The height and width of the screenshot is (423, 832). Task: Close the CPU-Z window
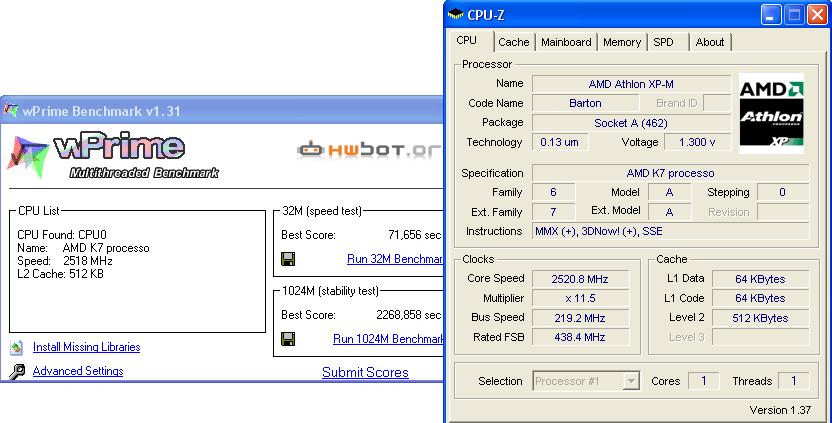click(x=817, y=15)
